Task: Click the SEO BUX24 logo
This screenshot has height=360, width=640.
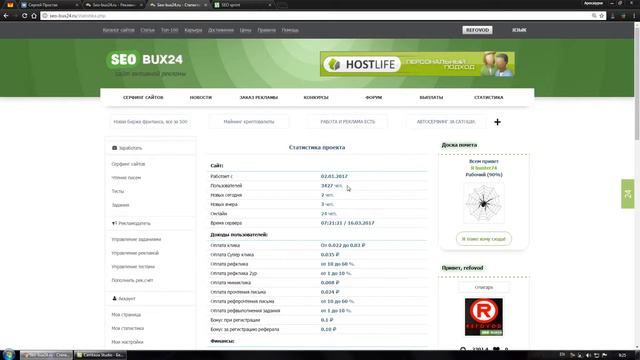Action: [x=145, y=60]
